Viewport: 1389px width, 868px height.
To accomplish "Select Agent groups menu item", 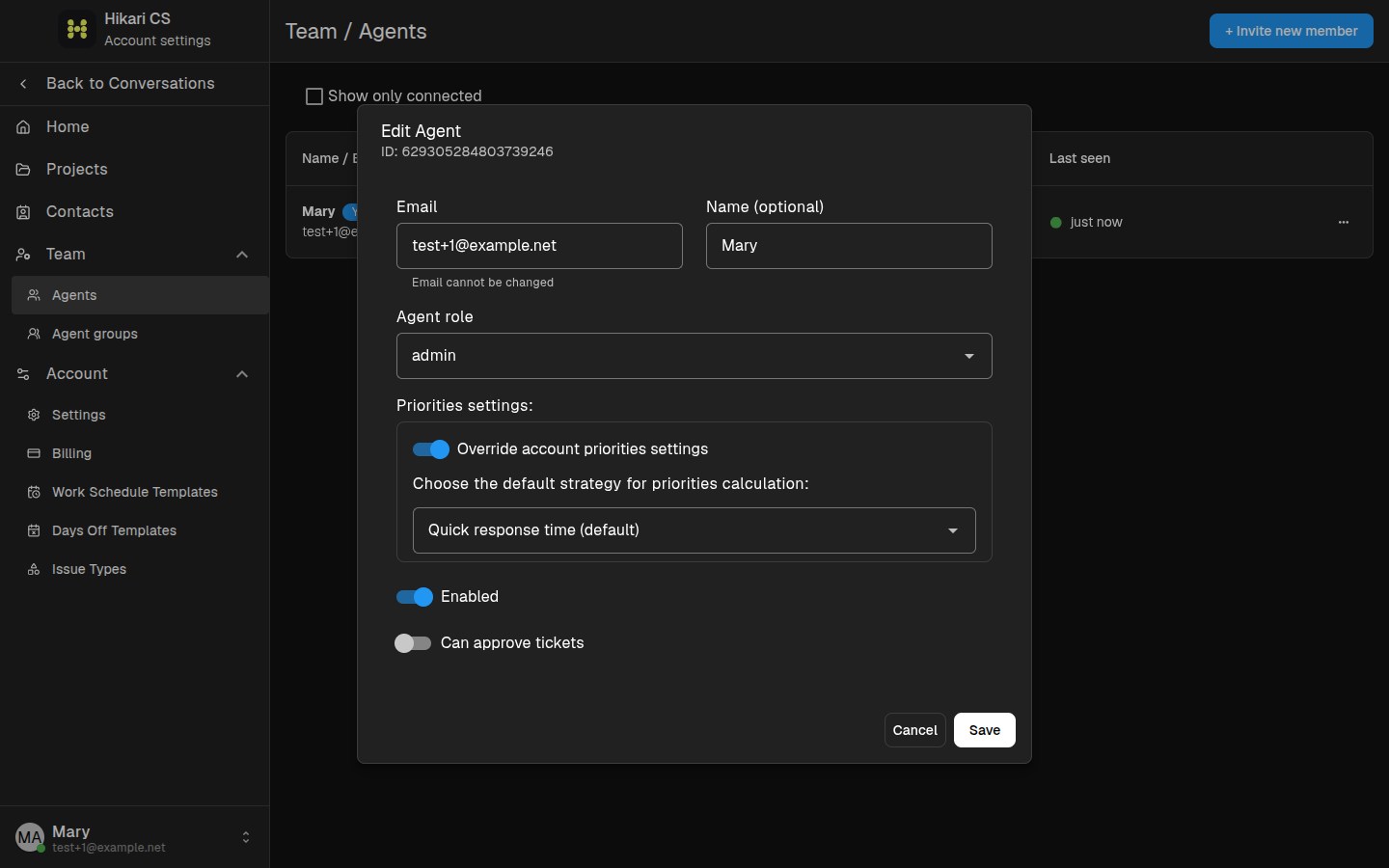I will 140,334.
